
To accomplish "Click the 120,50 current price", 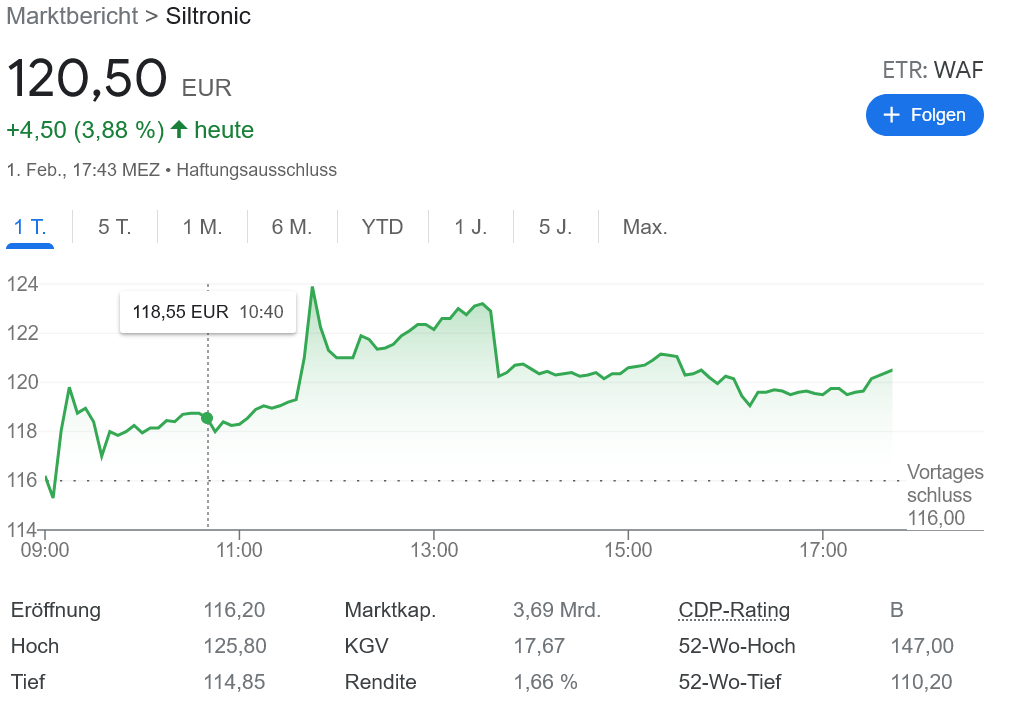I will click(86, 79).
